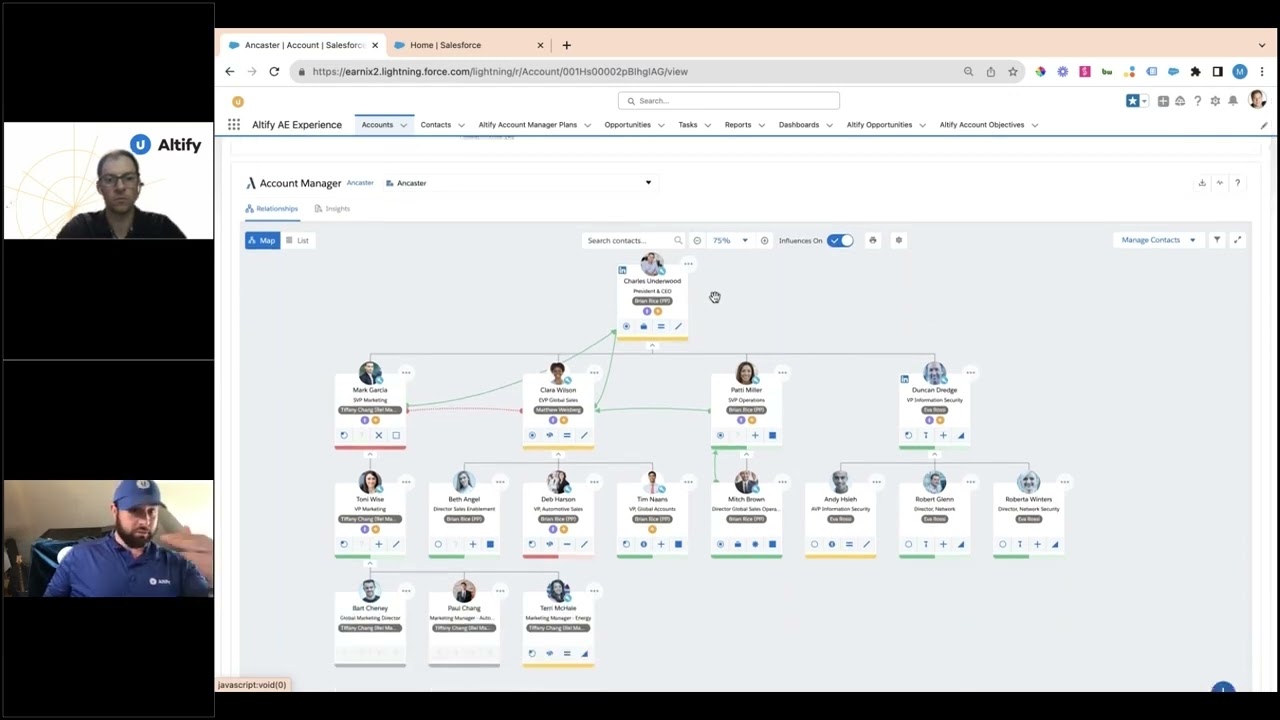This screenshot has height=720, width=1280.
Task: Click zoom out minus button beside 75%
Action: 697,240
